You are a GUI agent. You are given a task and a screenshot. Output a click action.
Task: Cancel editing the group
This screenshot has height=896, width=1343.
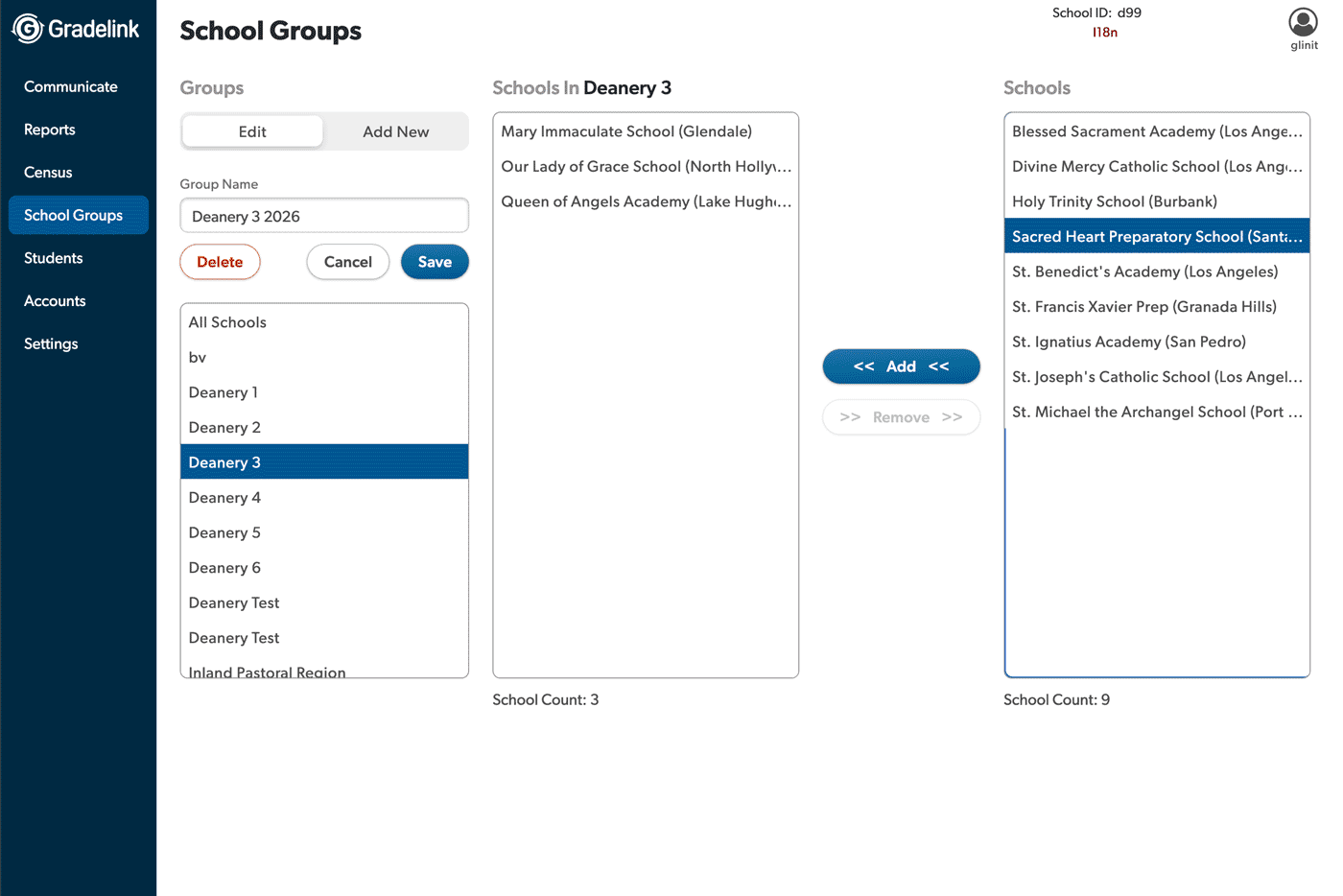347,262
